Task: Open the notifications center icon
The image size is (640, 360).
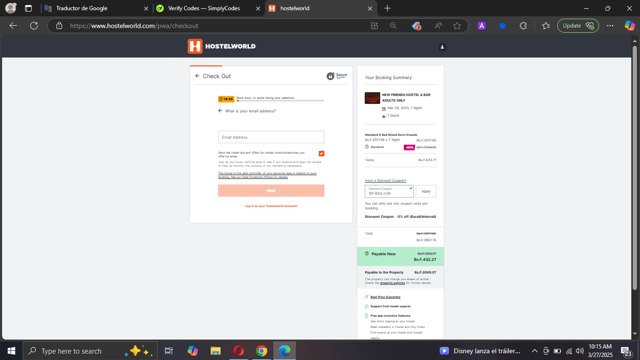Action: (626, 351)
